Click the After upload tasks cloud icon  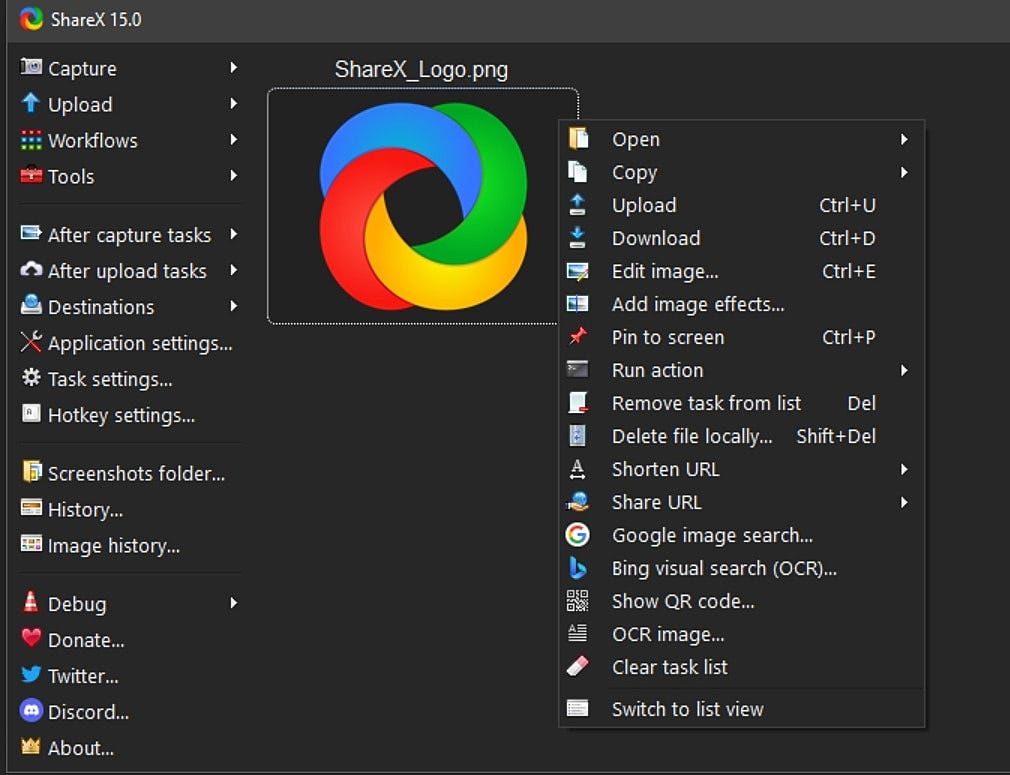point(31,269)
